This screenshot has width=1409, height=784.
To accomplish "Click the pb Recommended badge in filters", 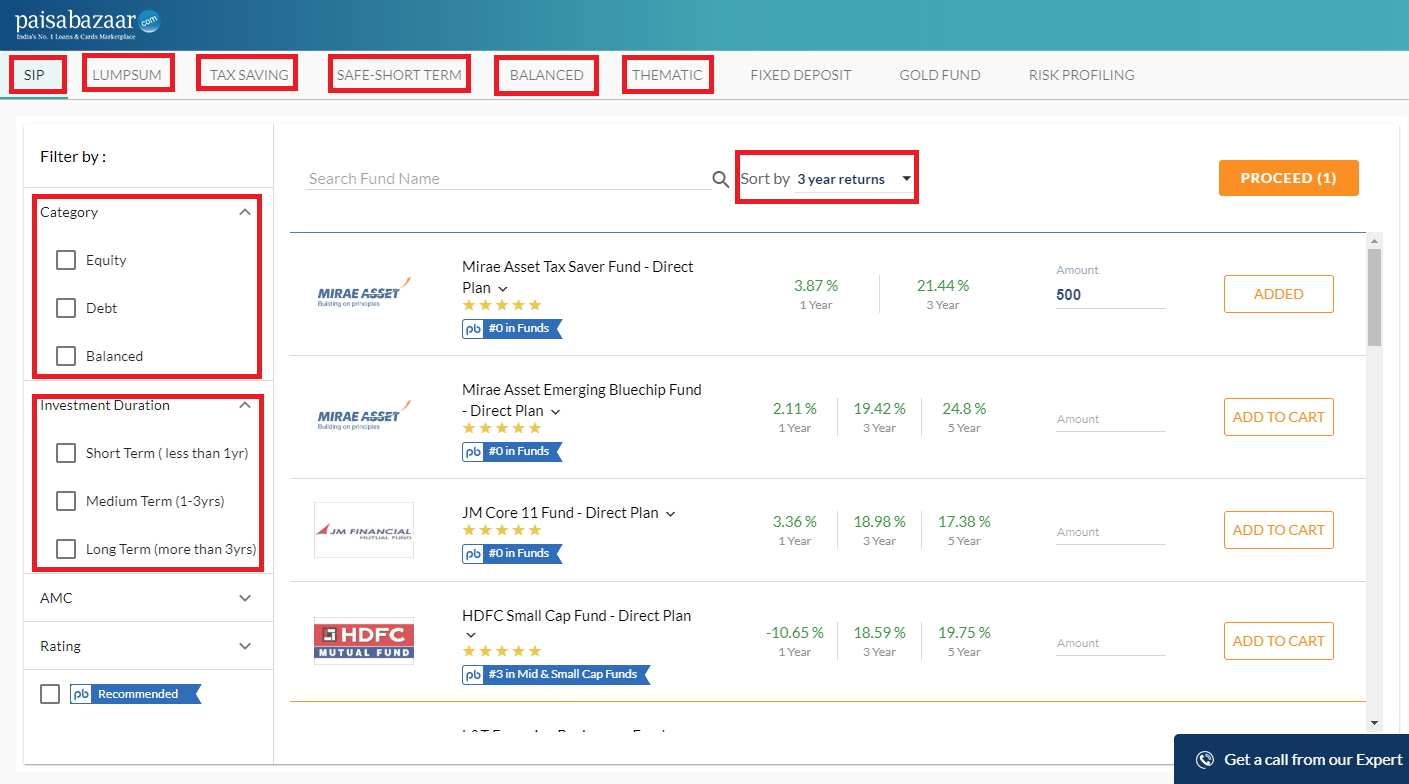I will [x=136, y=694].
